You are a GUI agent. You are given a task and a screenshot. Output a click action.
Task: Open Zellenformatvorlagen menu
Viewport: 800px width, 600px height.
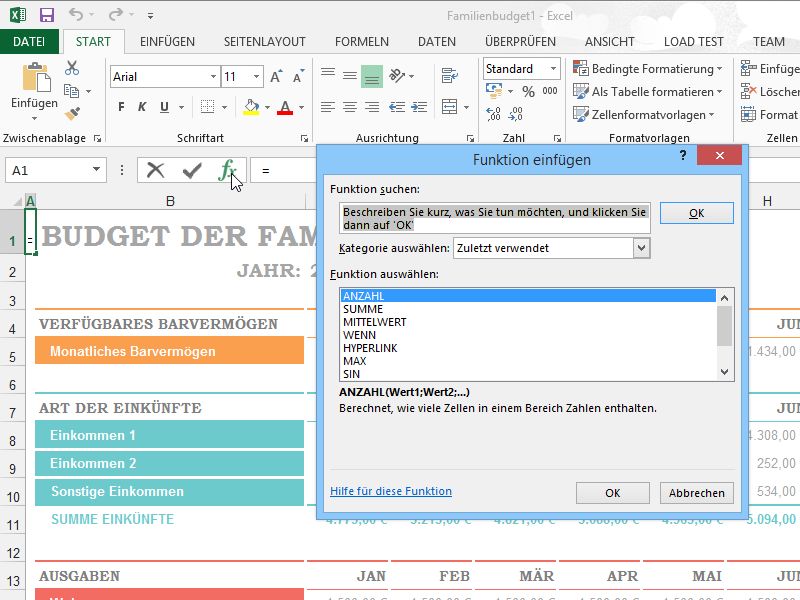[x=643, y=115]
